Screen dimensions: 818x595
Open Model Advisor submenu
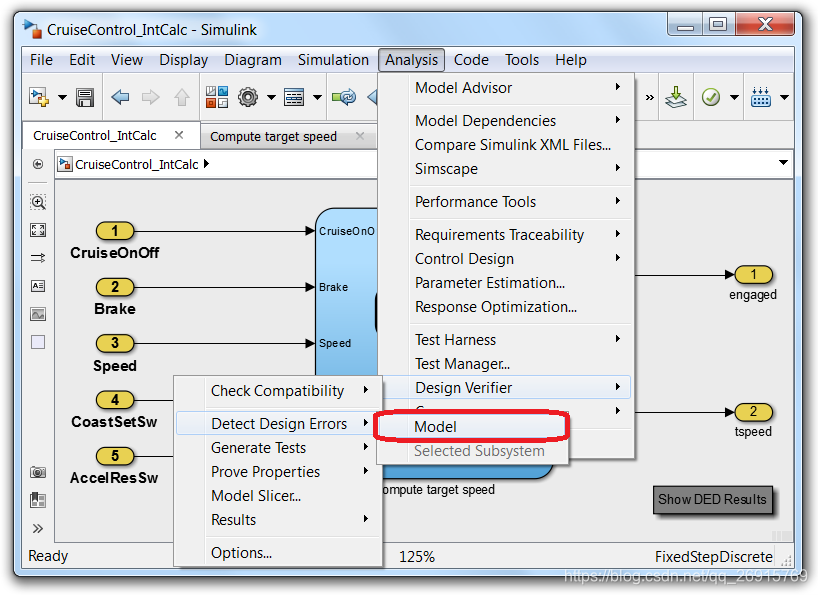pos(521,88)
